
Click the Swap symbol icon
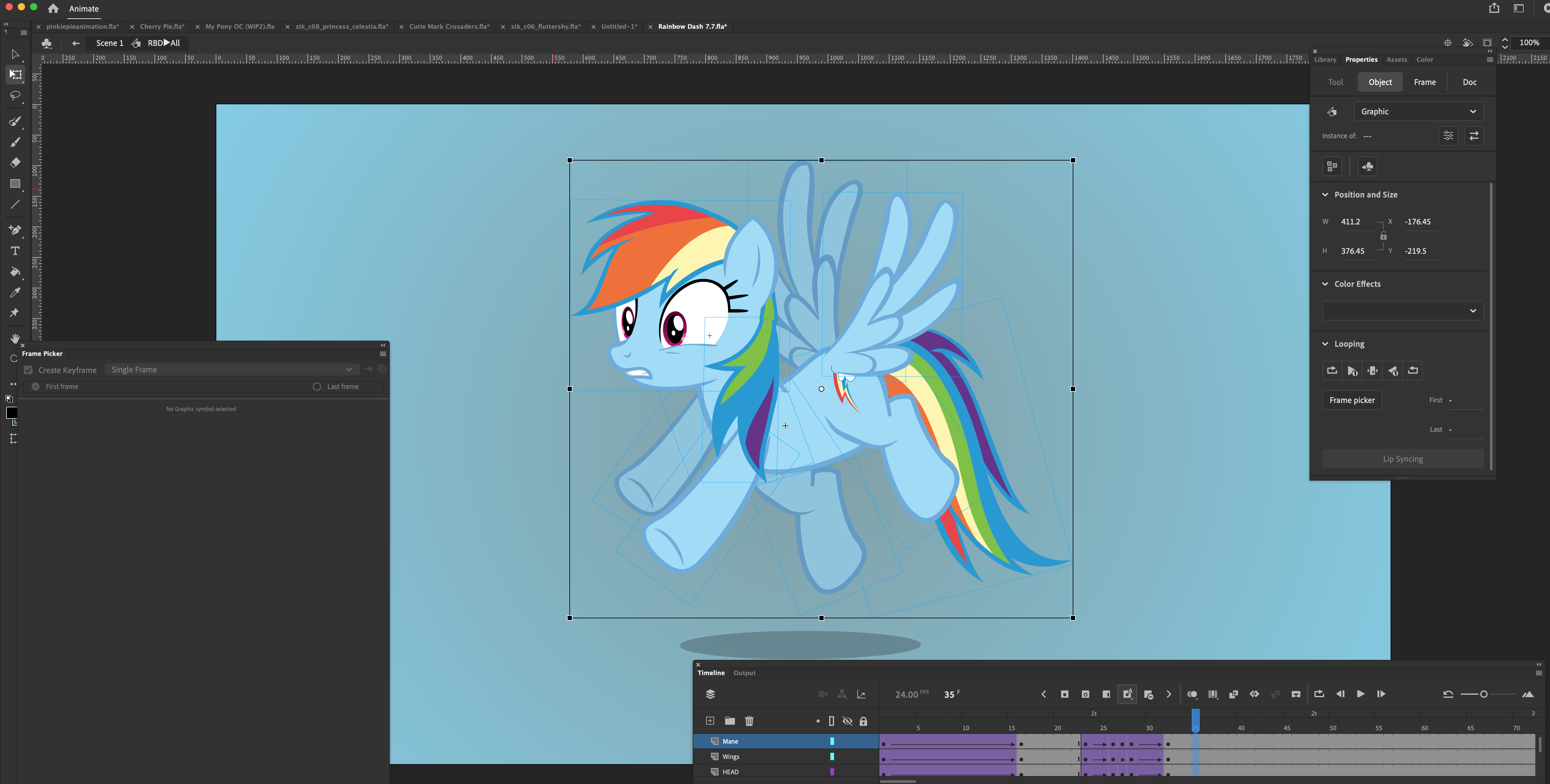point(1474,136)
